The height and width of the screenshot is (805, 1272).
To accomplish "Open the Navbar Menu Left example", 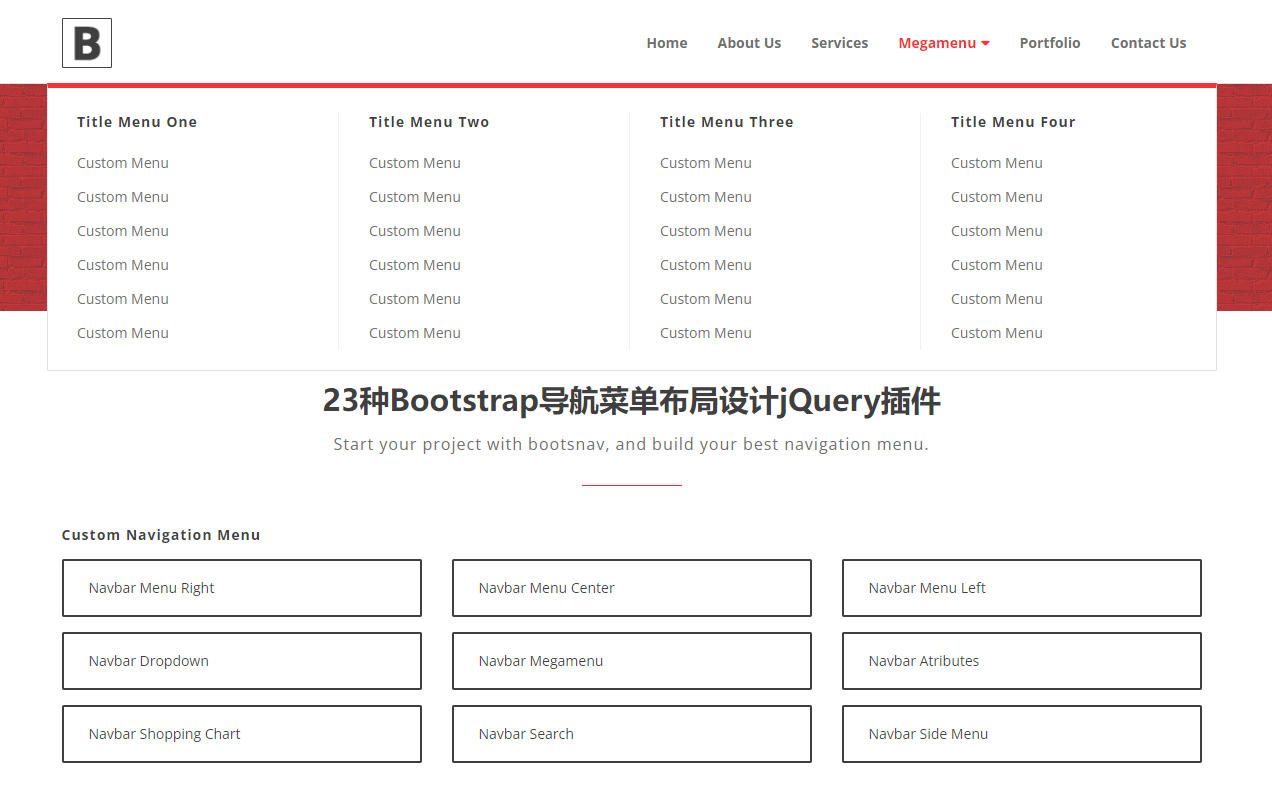I will [x=1022, y=588].
